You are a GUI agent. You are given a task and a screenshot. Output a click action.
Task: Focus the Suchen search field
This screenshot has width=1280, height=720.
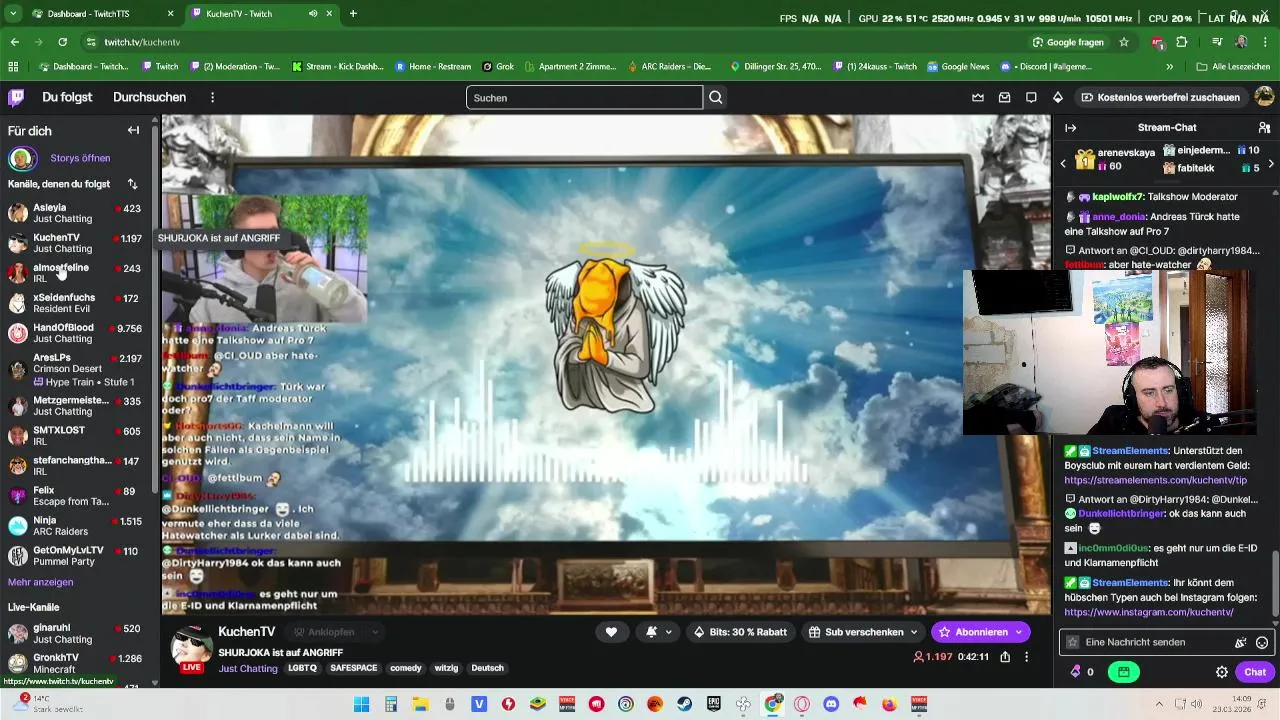click(584, 97)
